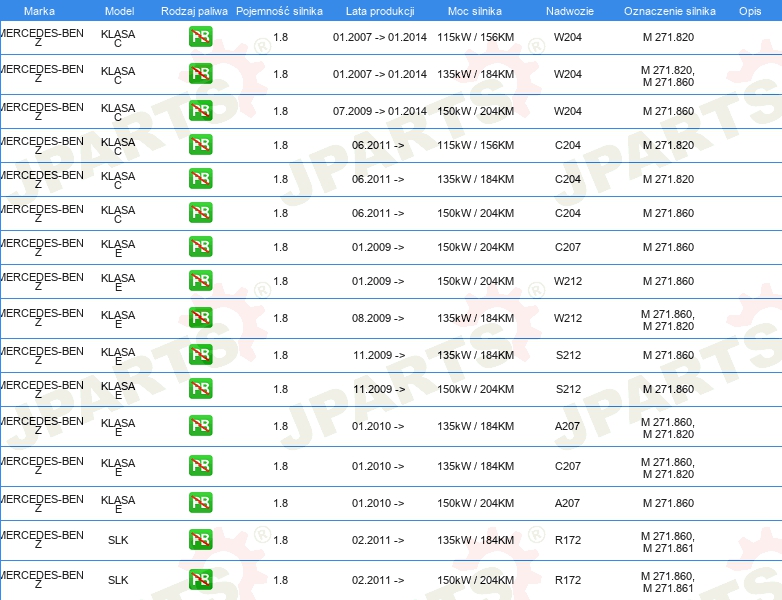
Task: Click the petrol fuel icon in the C204 135kW row
Action: [200, 179]
